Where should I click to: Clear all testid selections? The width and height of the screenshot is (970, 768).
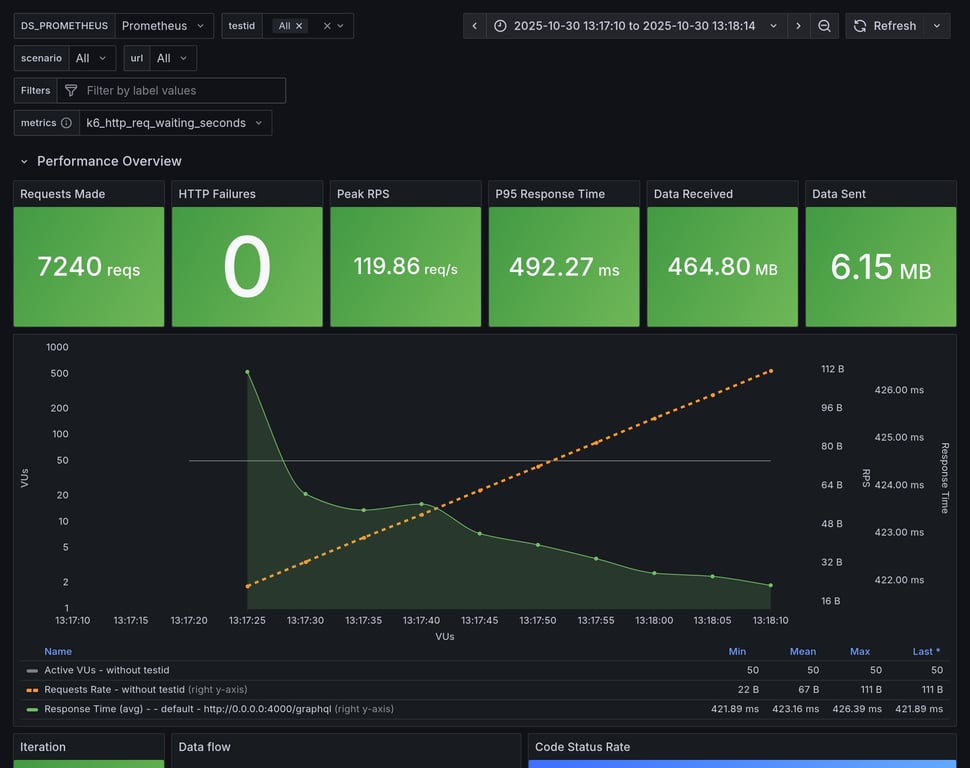327,26
